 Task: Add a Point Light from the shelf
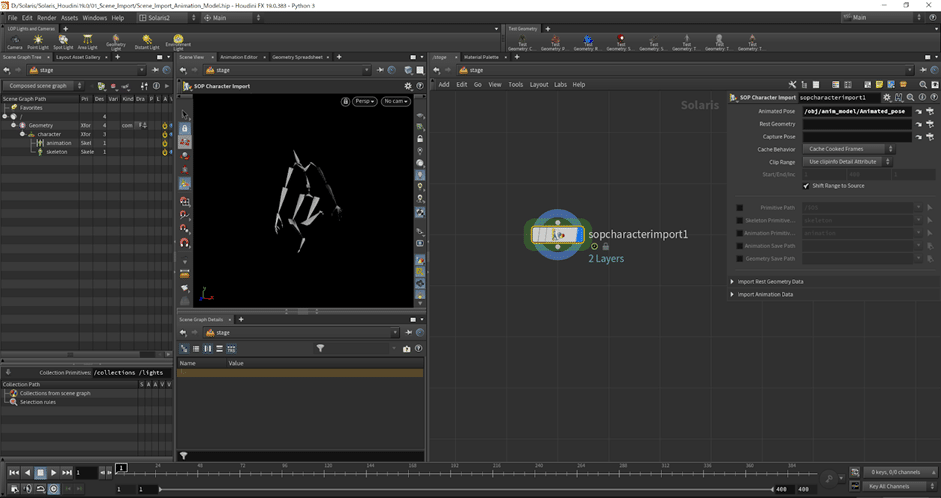click(x=38, y=42)
